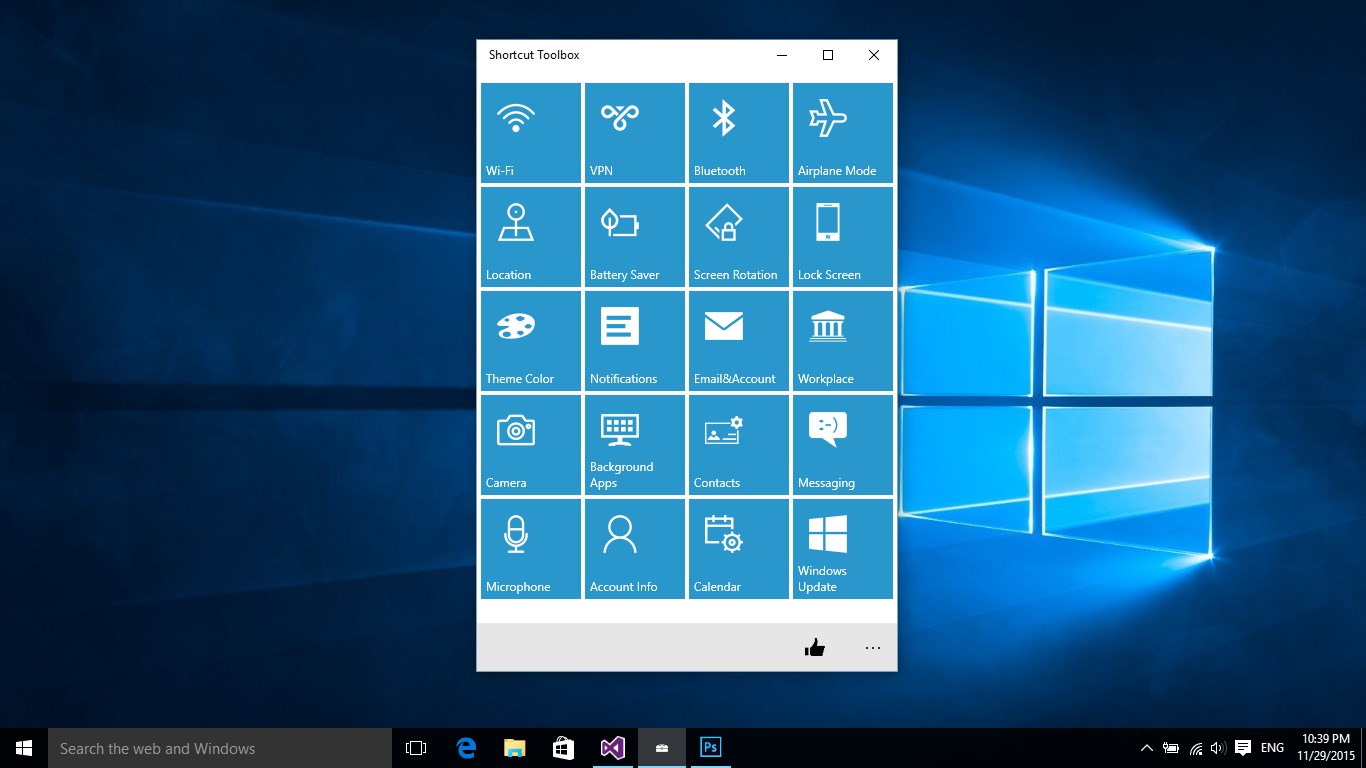Open the VPN shortcut tile

[x=635, y=133]
